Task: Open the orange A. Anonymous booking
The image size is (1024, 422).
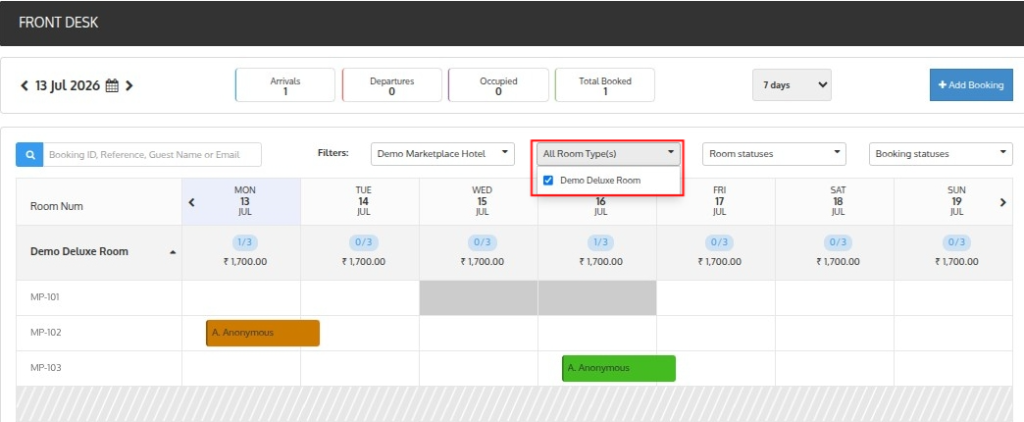Action: [x=263, y=333]
